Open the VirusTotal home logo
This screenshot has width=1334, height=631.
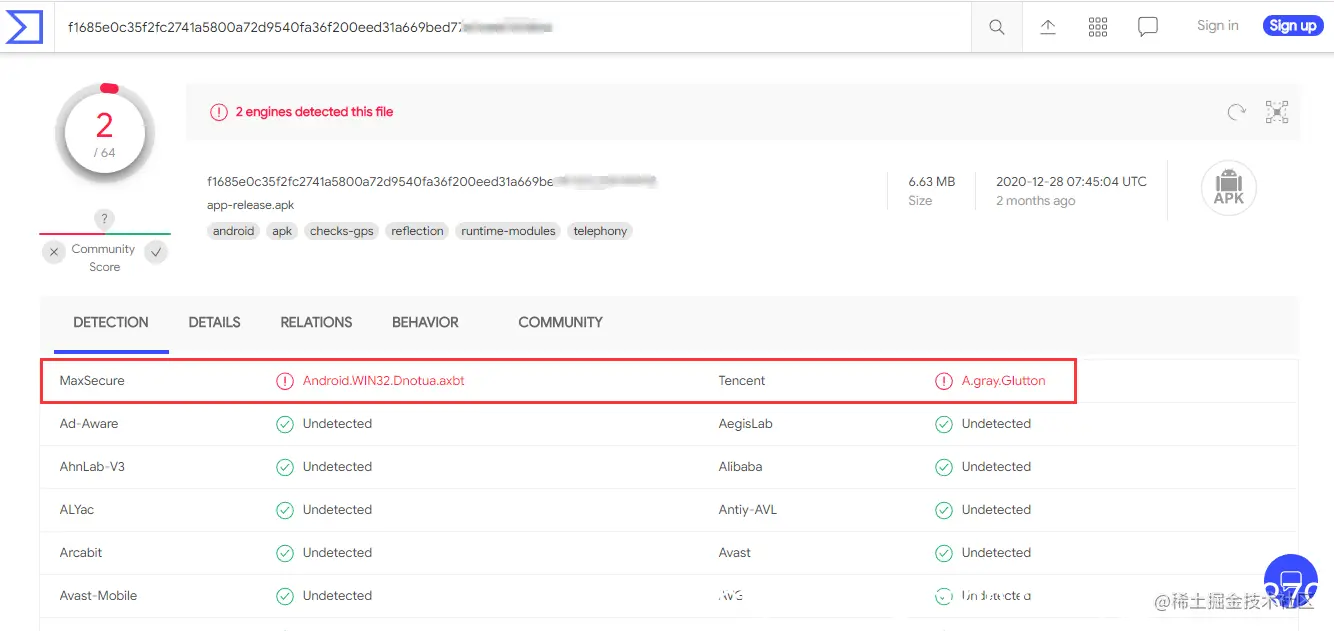click(25, 27)
